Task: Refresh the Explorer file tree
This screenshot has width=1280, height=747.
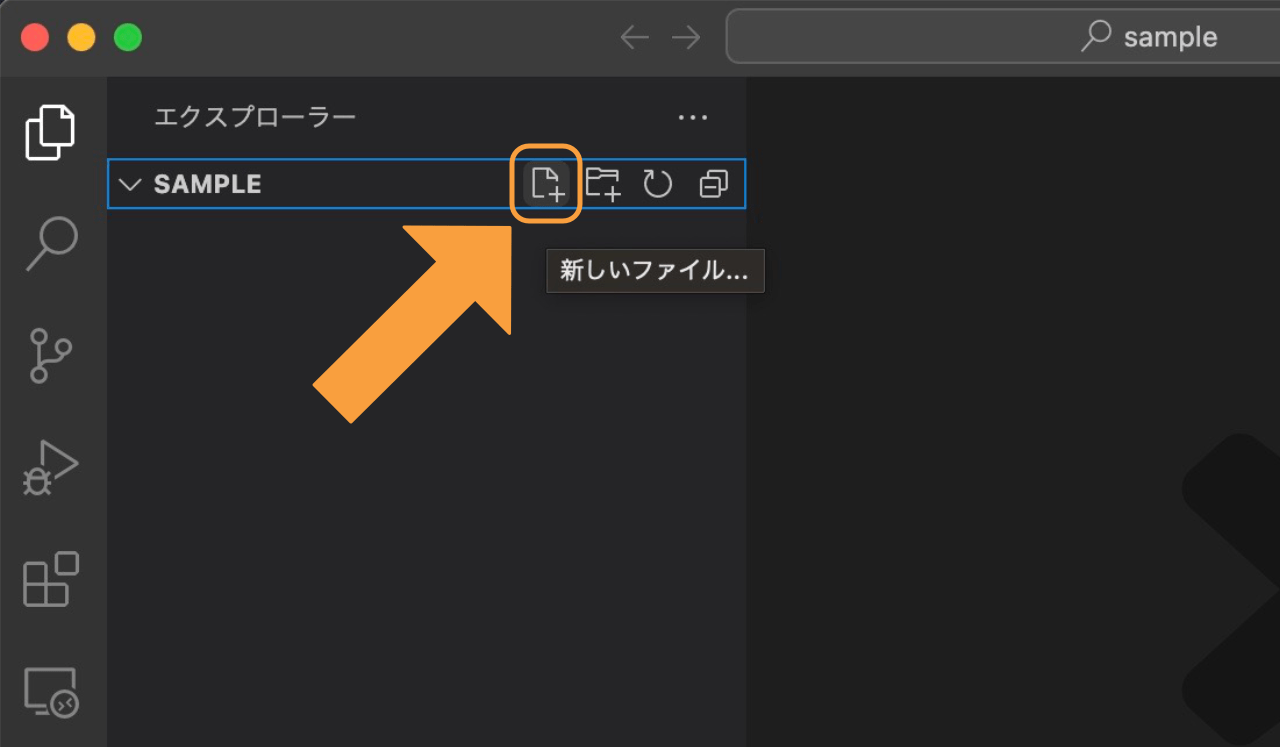Action: click(657, 184)
